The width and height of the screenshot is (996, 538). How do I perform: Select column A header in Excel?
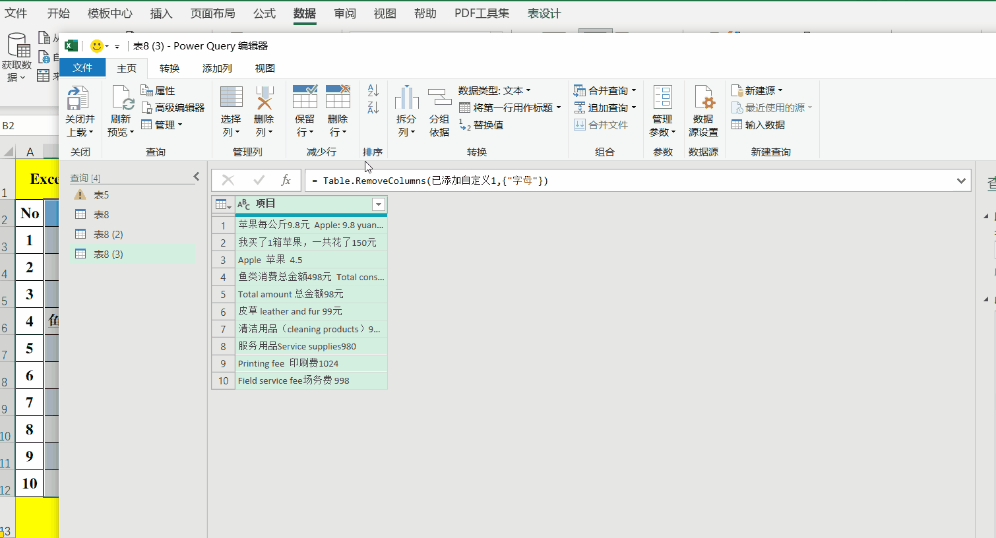click(30, 151)
